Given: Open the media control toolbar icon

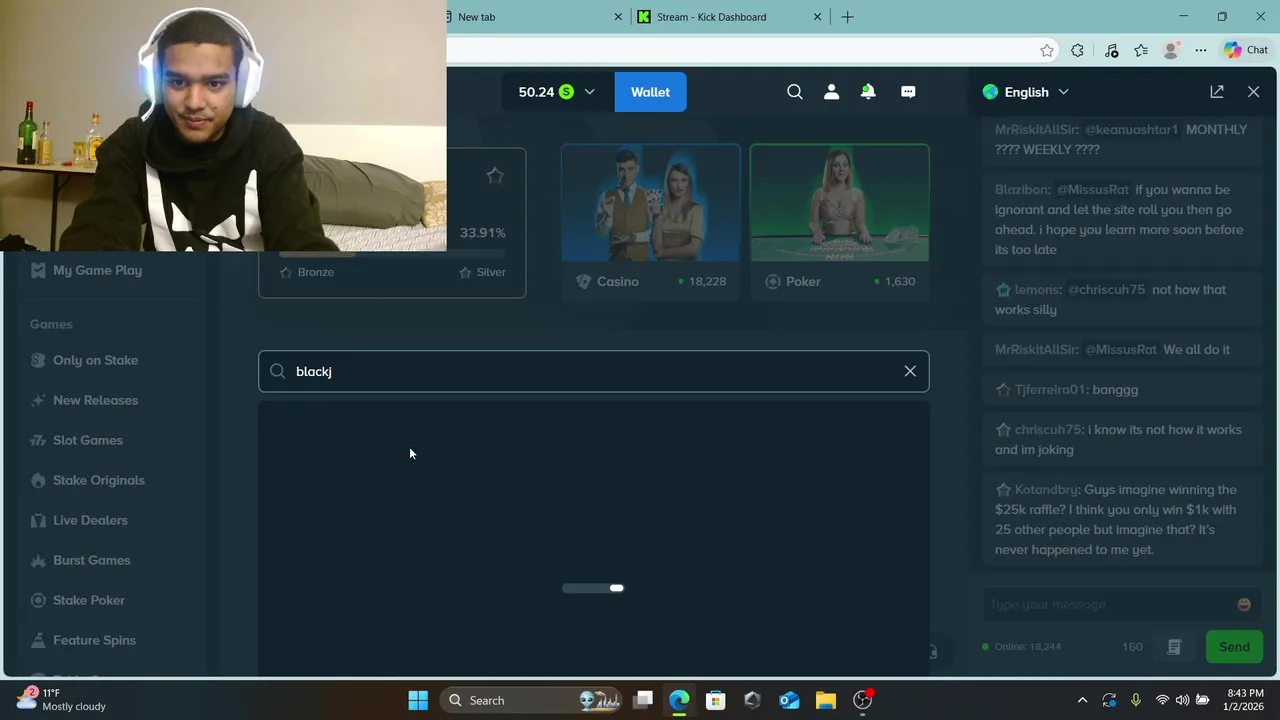Looking at the screenshot, I should 1111,50.
